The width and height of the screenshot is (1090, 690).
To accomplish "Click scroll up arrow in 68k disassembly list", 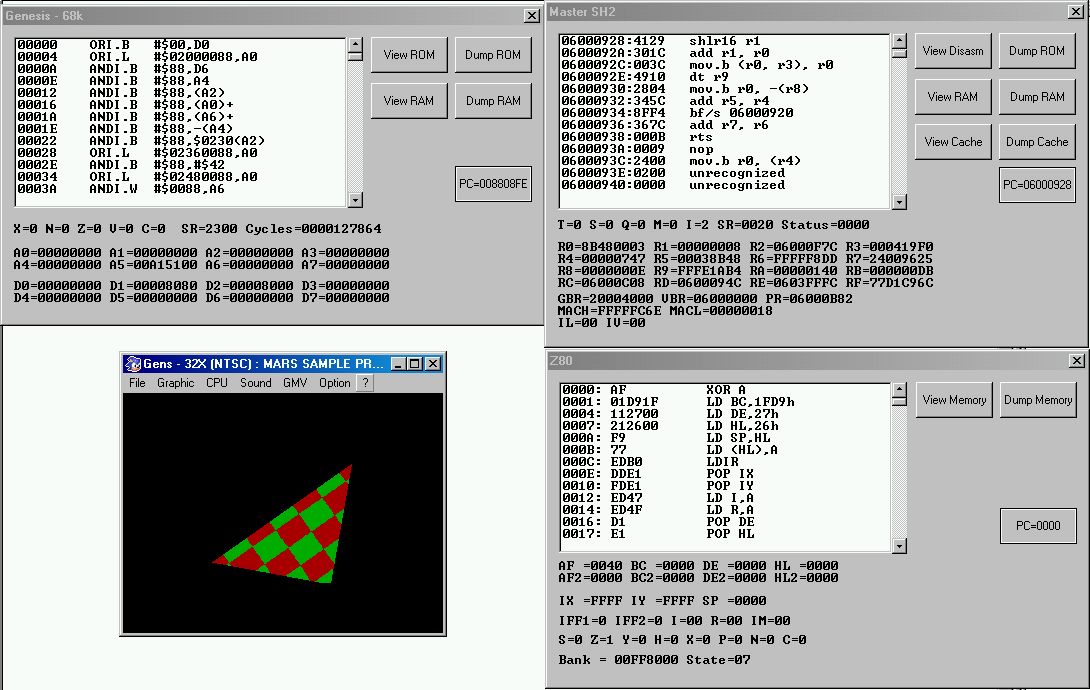I will click(355, 45).
